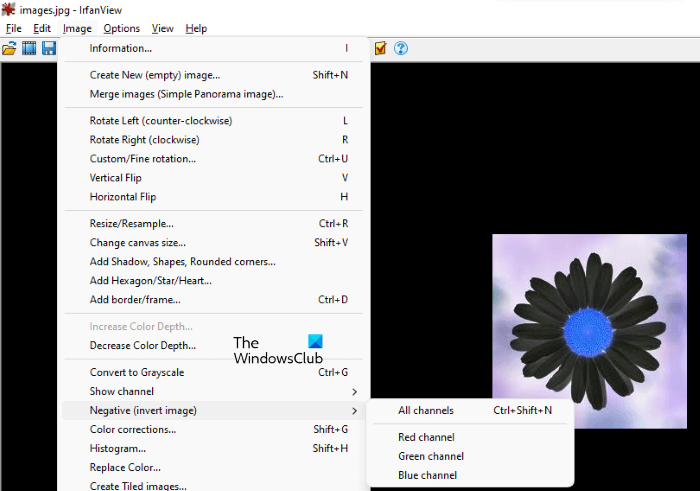This screenshot has width=700, height=491.
Task: Click the checkmark settings toolbar icon
Action: 380,48
